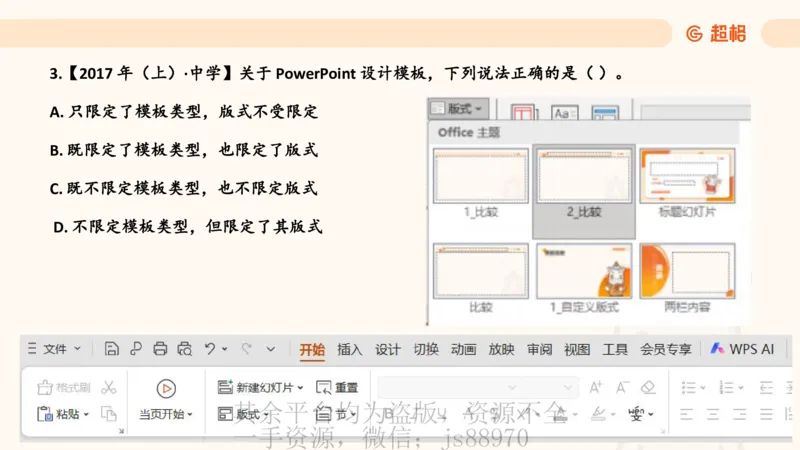Click the Aa text icon in slide image
Viewport: 800px width, 450px height.
pyautogui.click(x=564, y=113)
